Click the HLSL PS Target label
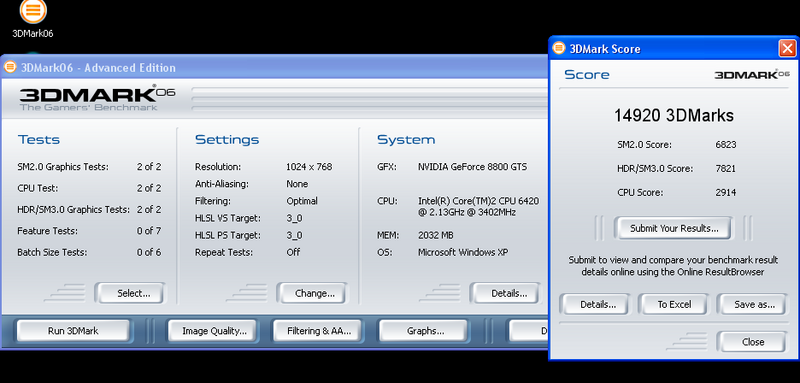Screen dimensions: 800x383 pyautogui.click(x=228, y=235)
